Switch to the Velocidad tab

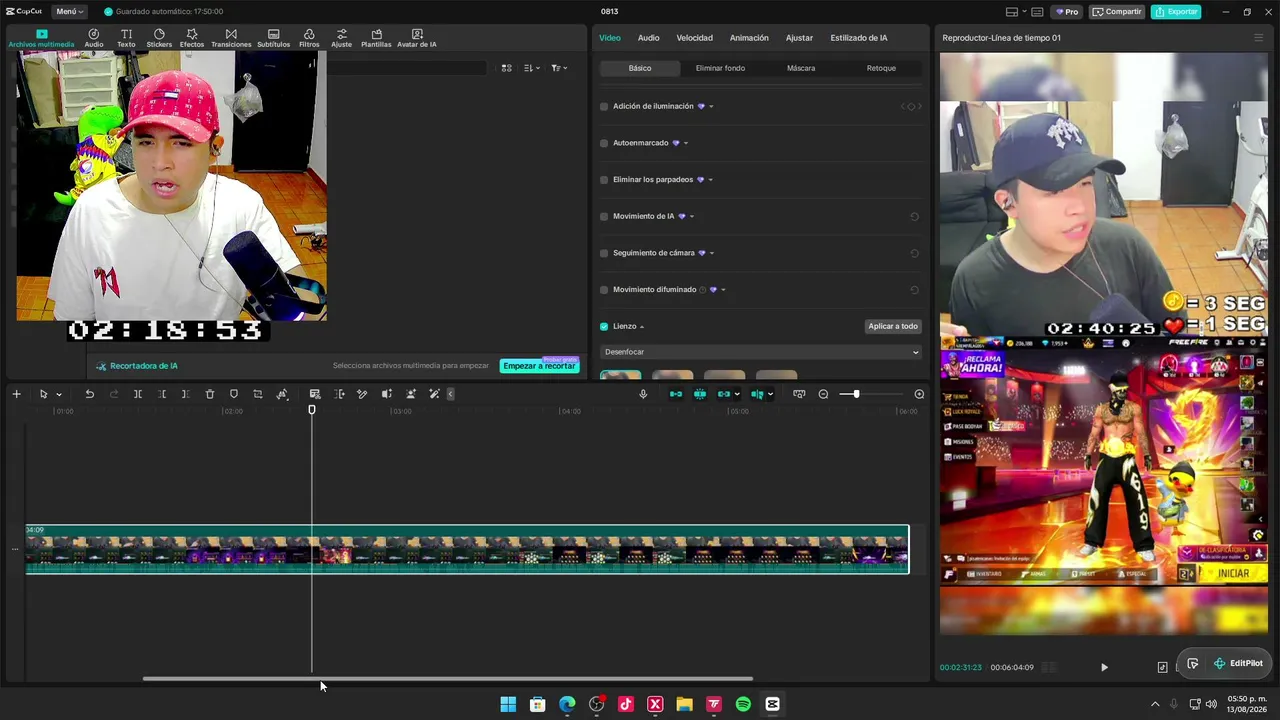coord(694,38)
